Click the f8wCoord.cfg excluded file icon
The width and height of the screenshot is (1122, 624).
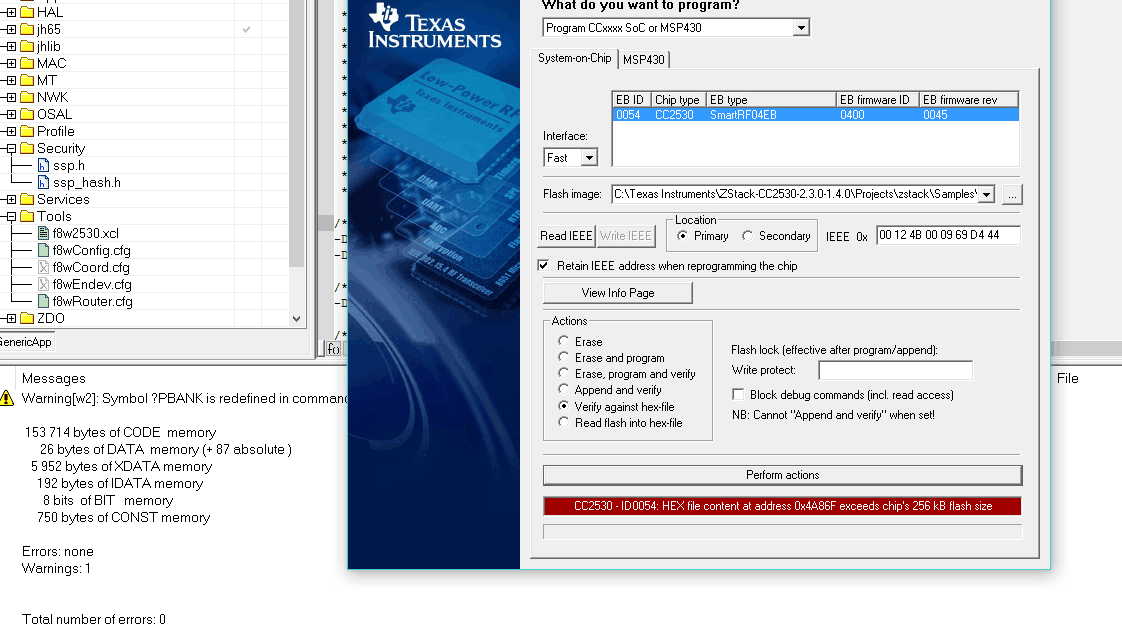(x=44, y=268)
